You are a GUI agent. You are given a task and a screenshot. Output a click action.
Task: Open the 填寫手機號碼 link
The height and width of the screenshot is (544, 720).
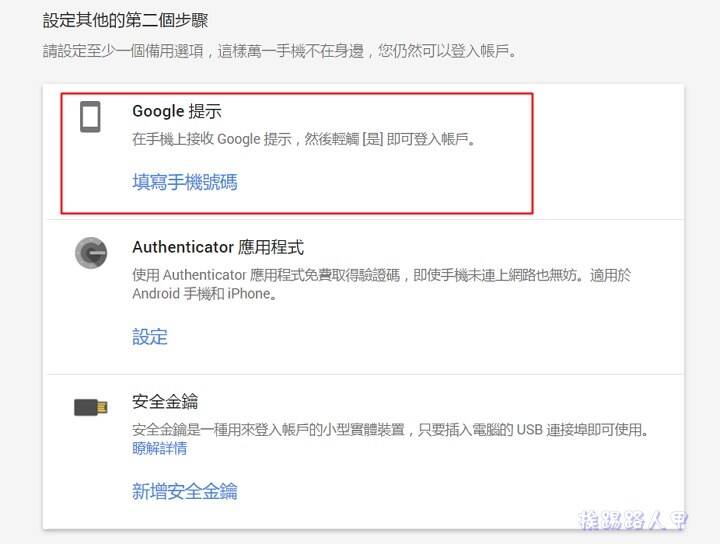pyautogui.click(x=185, y=182)
